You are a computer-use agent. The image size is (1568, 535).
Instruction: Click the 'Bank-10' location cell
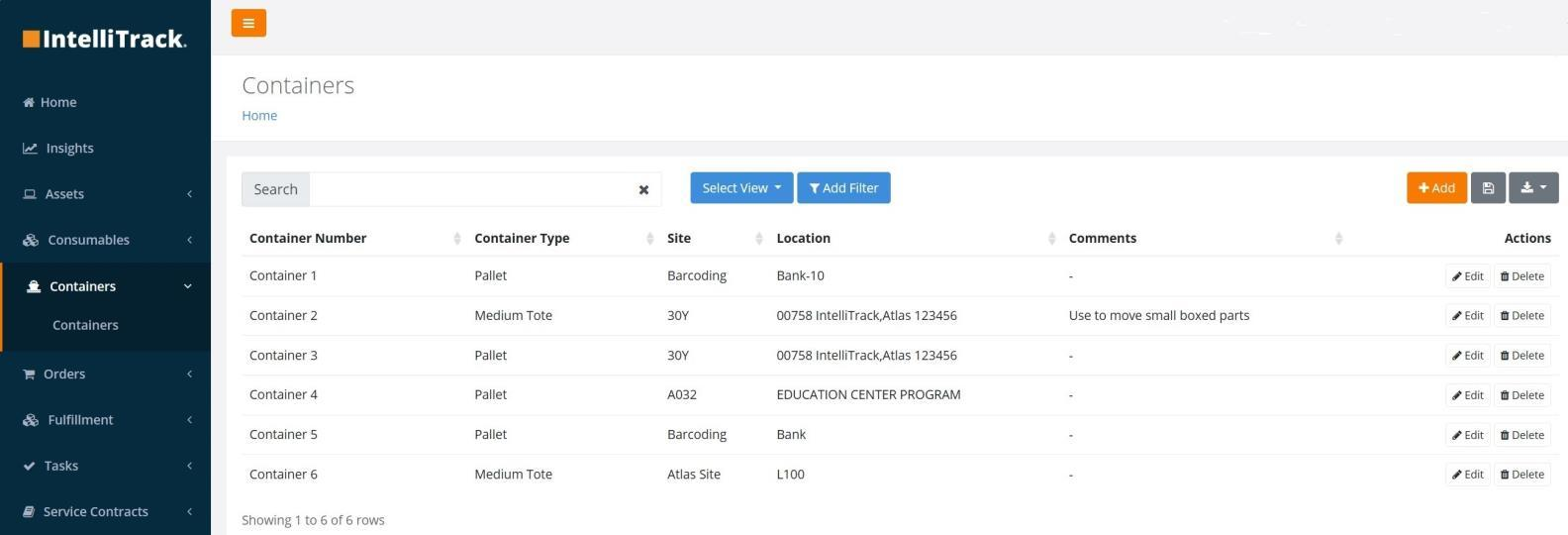point(800,275)
